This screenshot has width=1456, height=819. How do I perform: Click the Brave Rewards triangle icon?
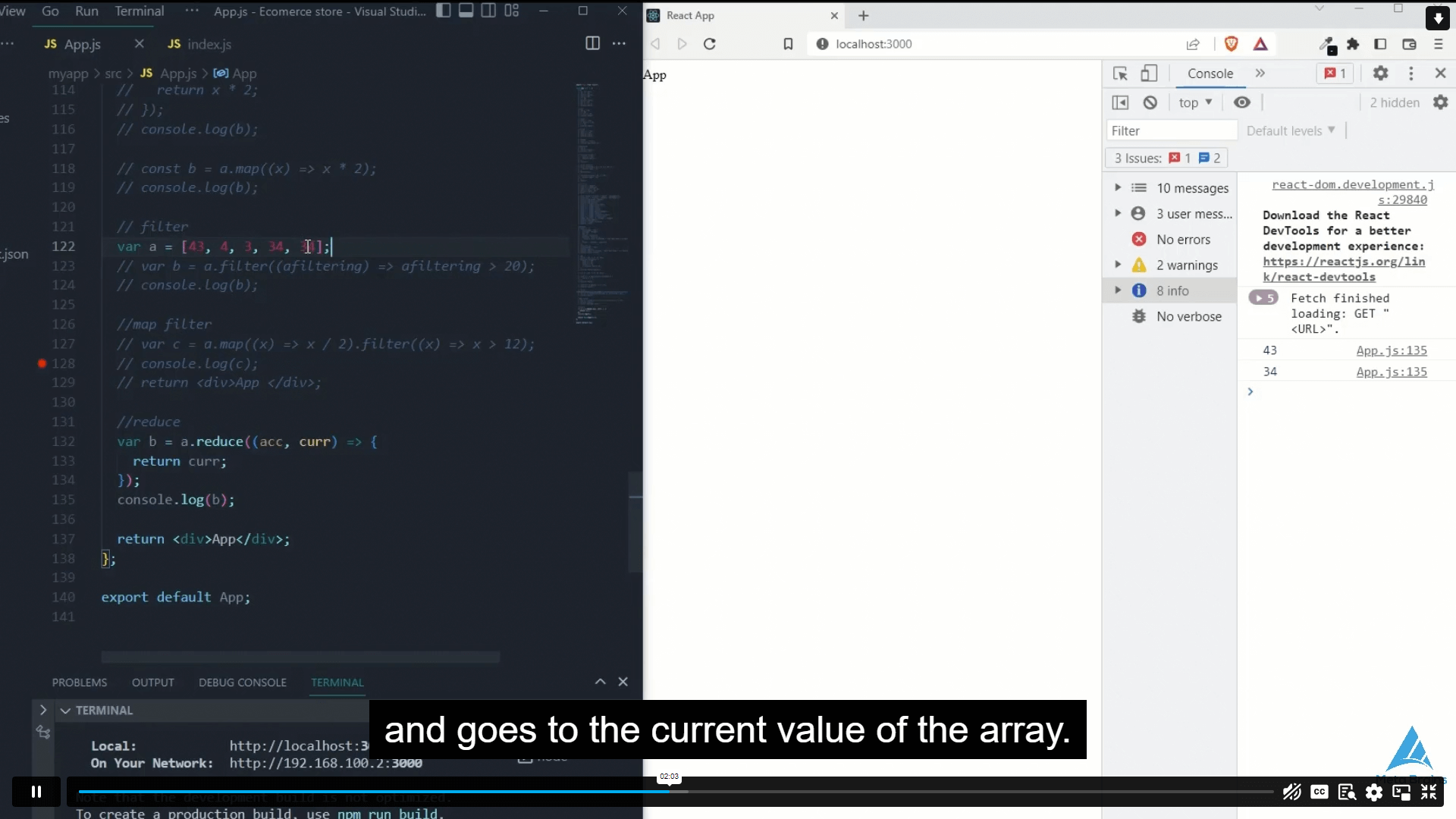point(1260,44)
